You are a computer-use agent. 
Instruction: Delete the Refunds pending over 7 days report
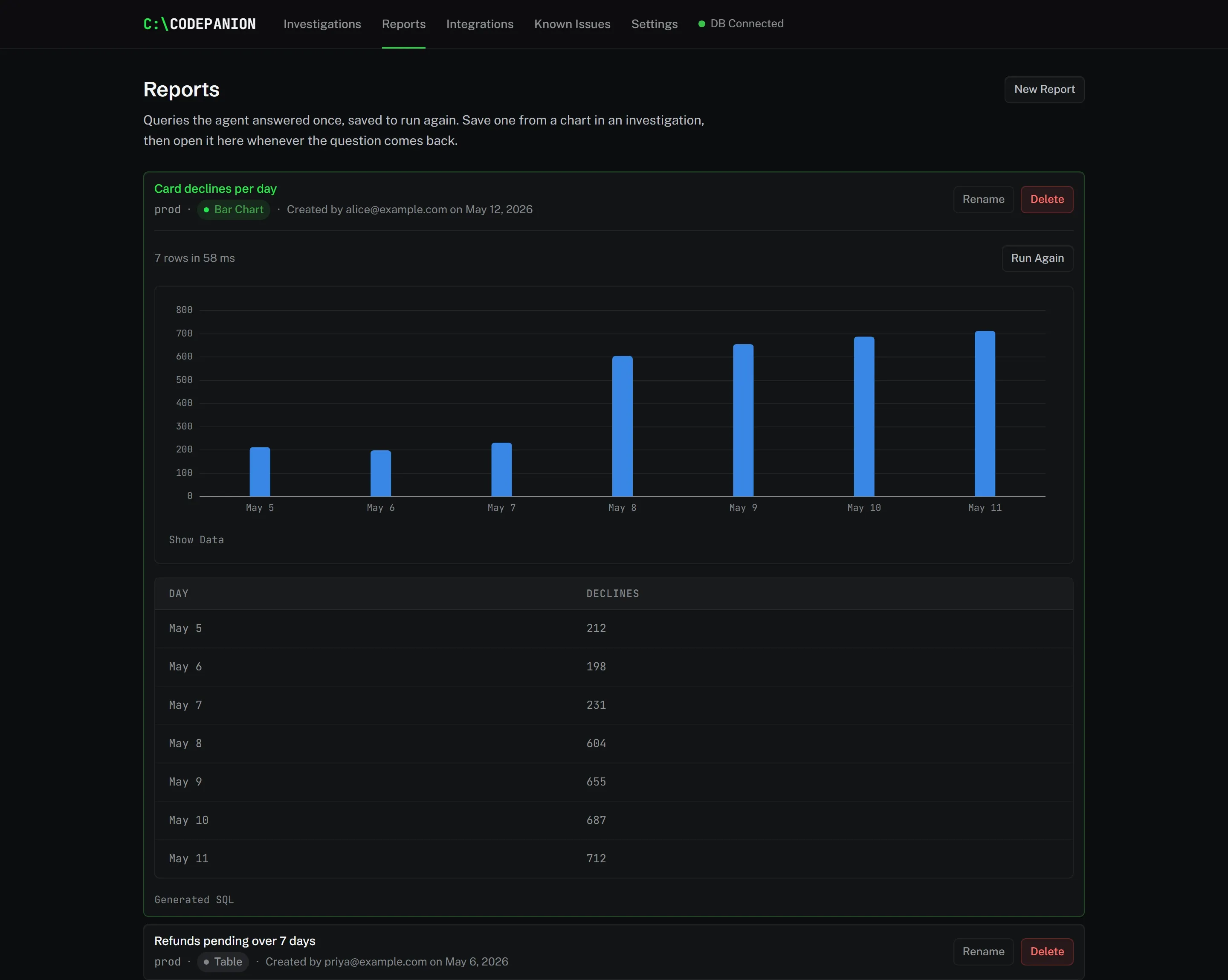coord(1046,951)
